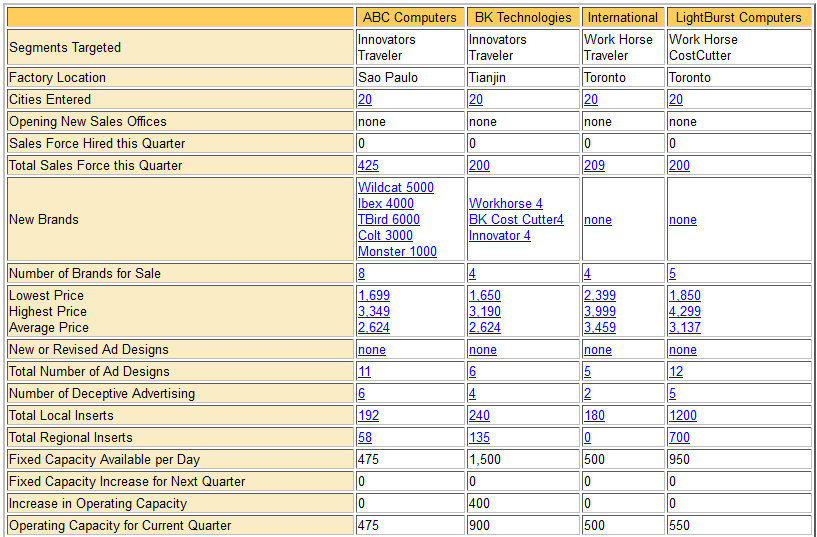Image resolution: width=817 pixels, height=537 pixels.
Task: Click BK total local inserts 240
Action: (479, 416)
